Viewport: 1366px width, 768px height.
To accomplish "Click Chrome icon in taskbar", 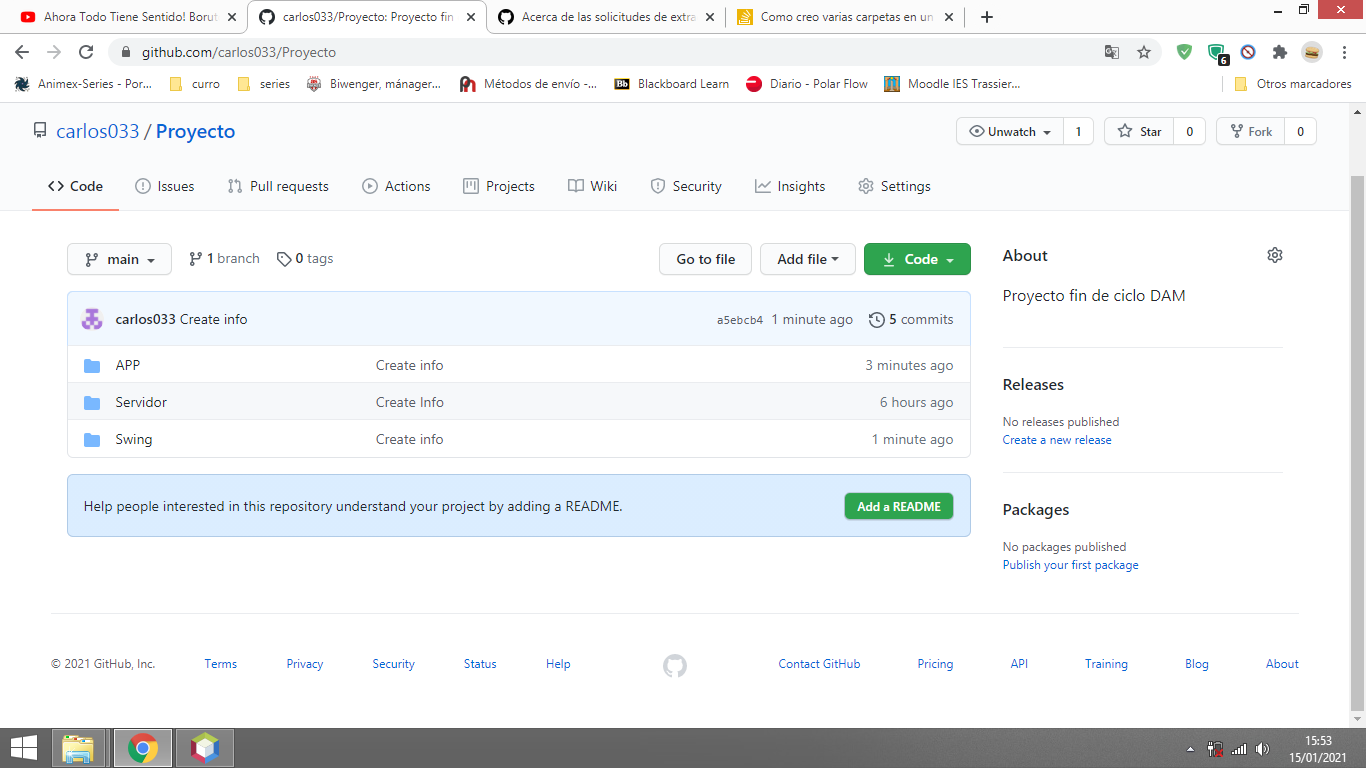I will coord(143,748).
